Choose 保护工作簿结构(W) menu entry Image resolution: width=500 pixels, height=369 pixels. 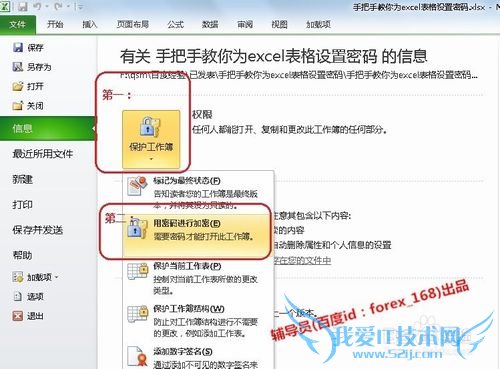[198, 321]
